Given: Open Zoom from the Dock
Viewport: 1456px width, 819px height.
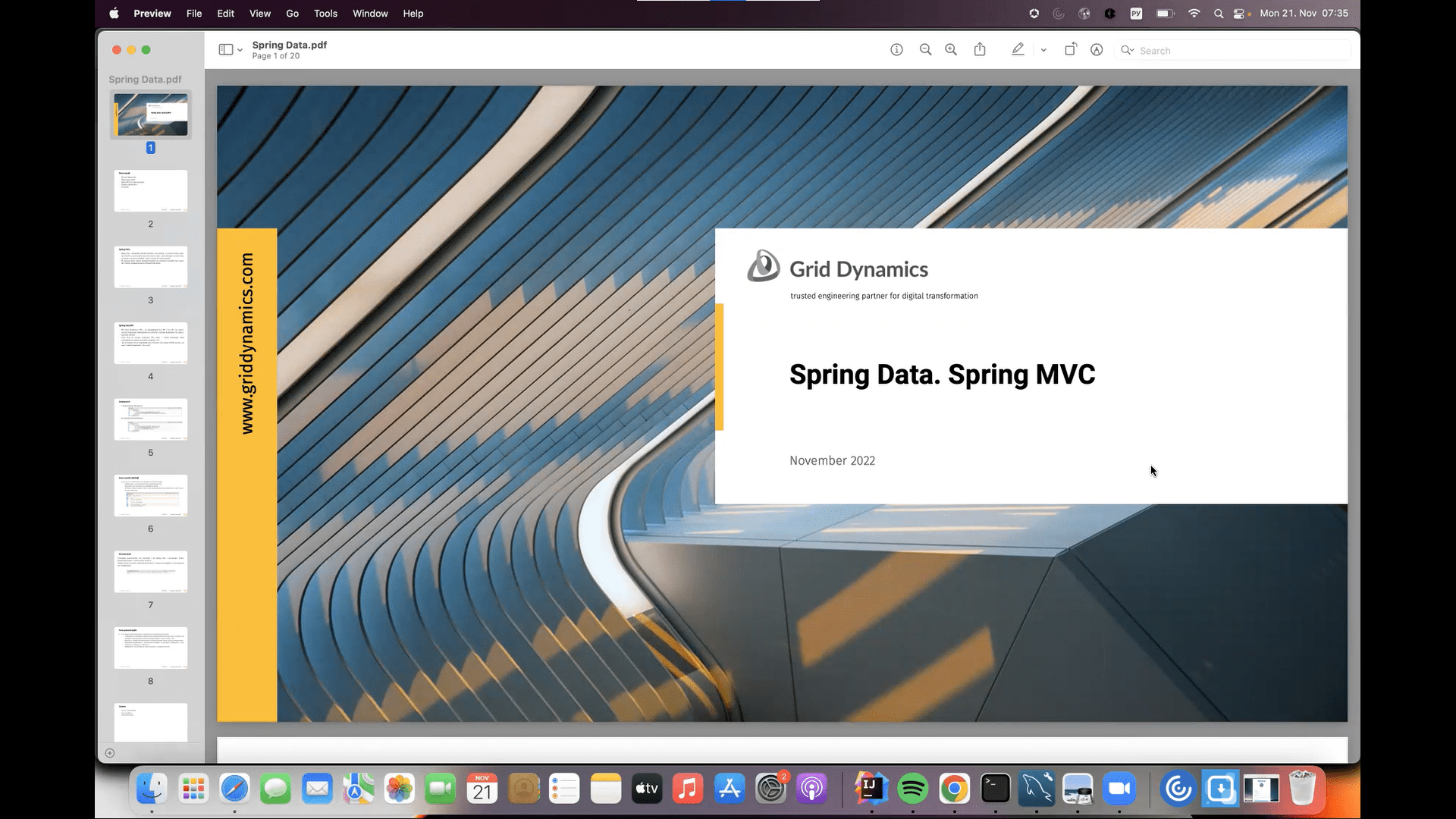Looking at the screenshot, I should 1119,789.
